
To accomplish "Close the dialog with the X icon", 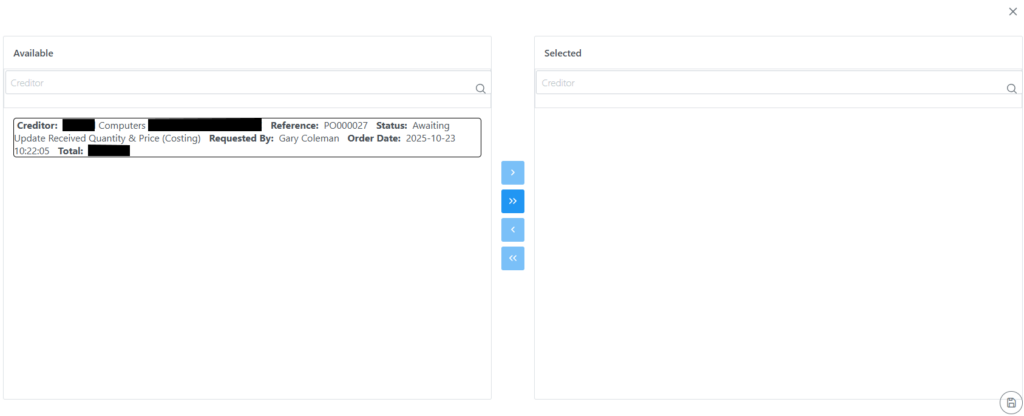I will 1012,11.
